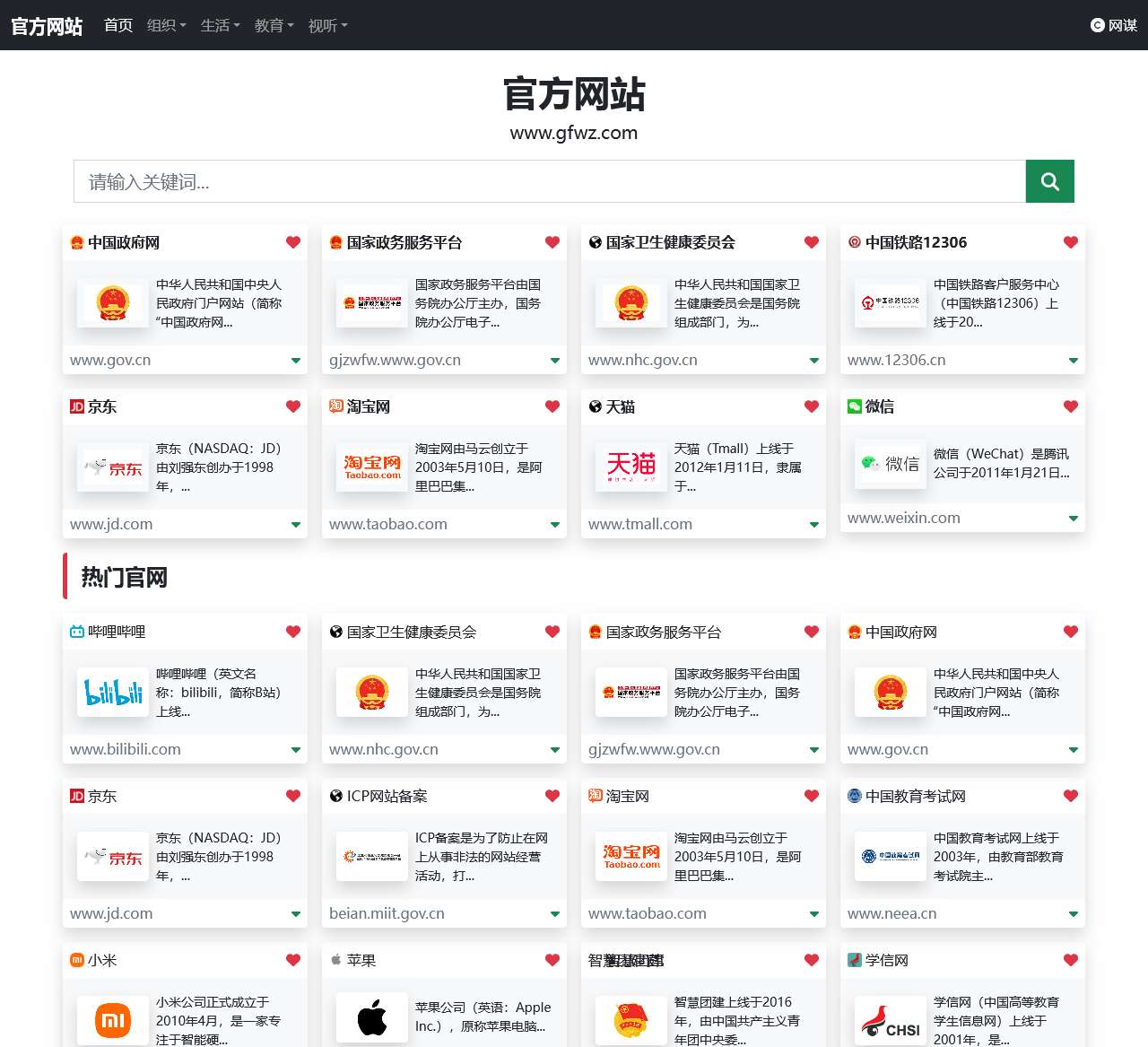Click the small Apple favicon beside 苹果 title
This screenshot has height=1047, width=1148.
pos(336,960)
